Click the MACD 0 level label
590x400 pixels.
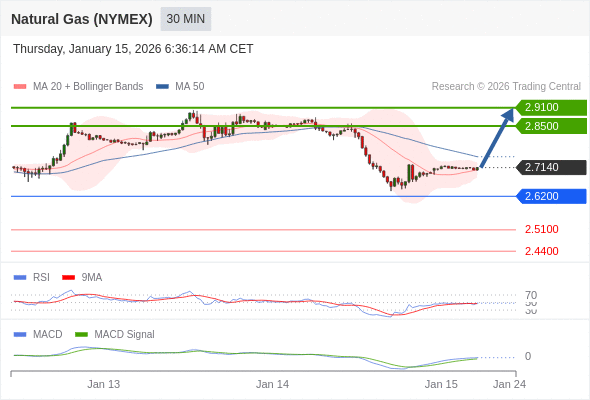528,356
